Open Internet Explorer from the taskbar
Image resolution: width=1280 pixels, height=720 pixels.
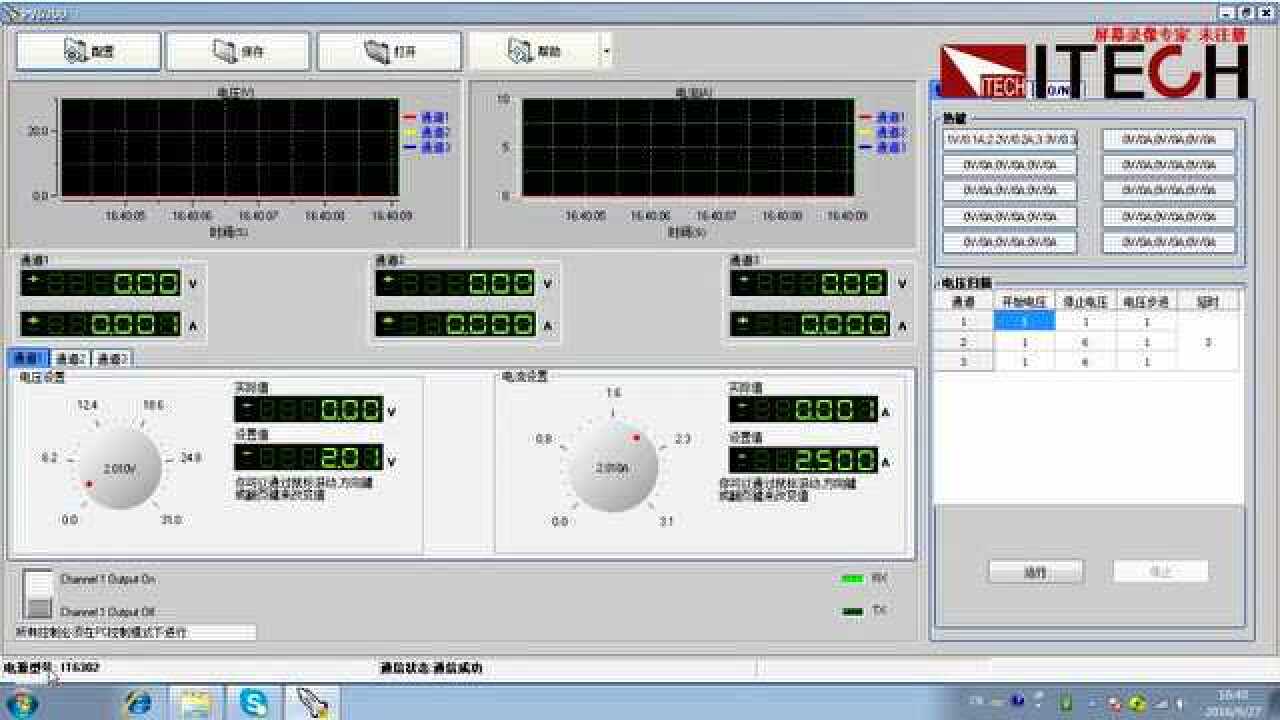[139, 703]
